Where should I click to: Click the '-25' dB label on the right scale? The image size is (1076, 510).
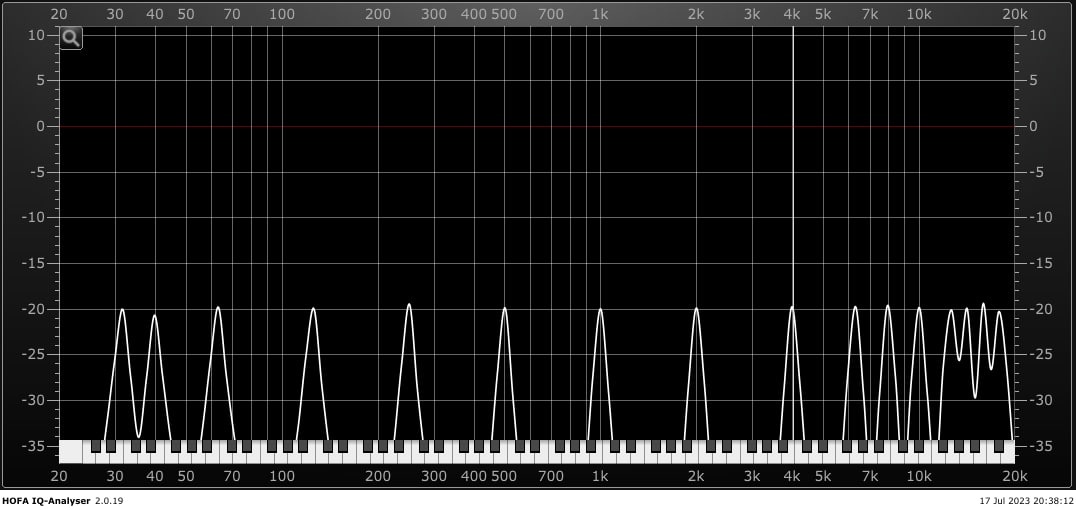coord(1041,355)
